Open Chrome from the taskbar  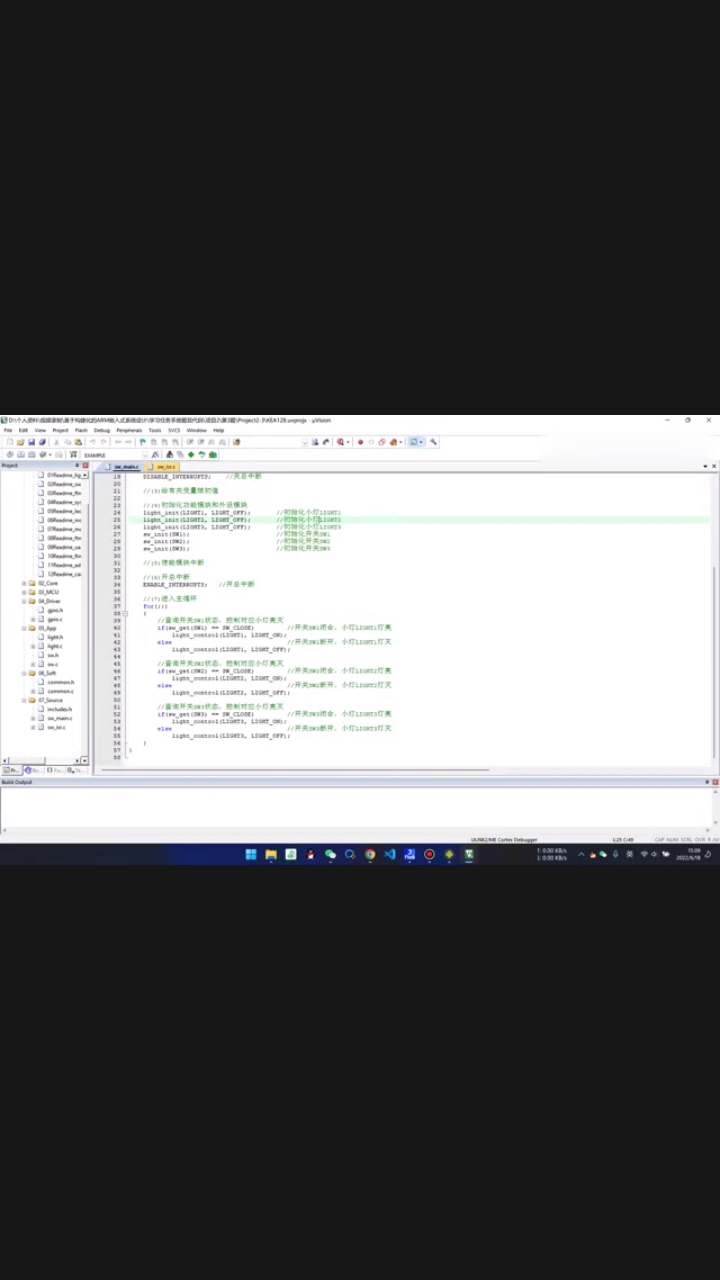pos(370,854)
